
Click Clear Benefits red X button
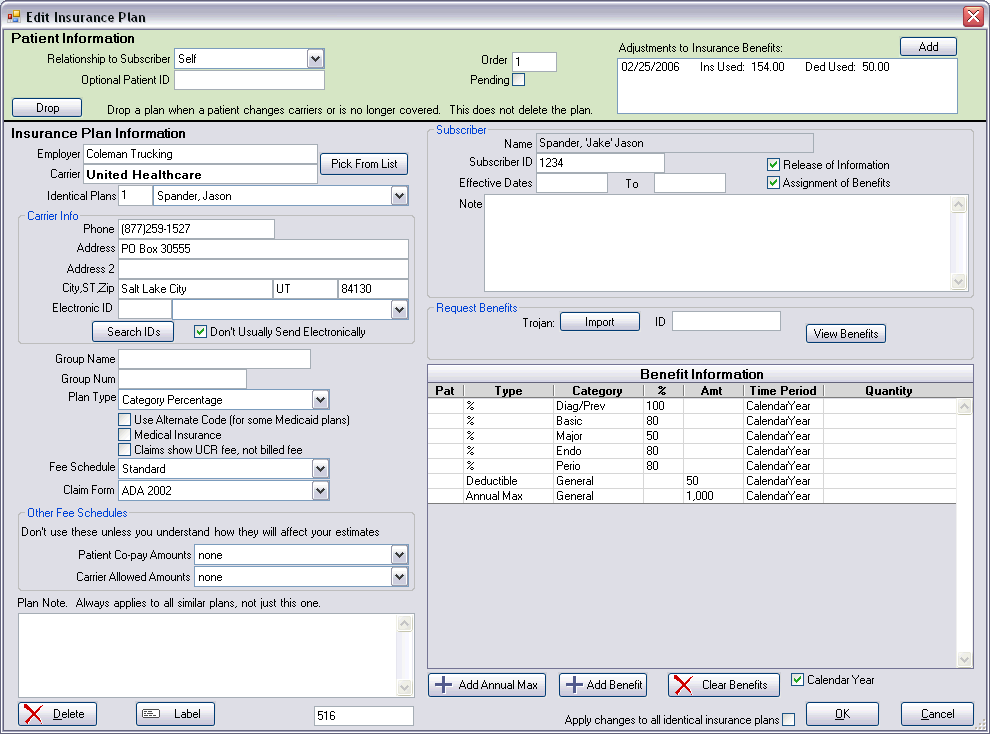[723, 685]
